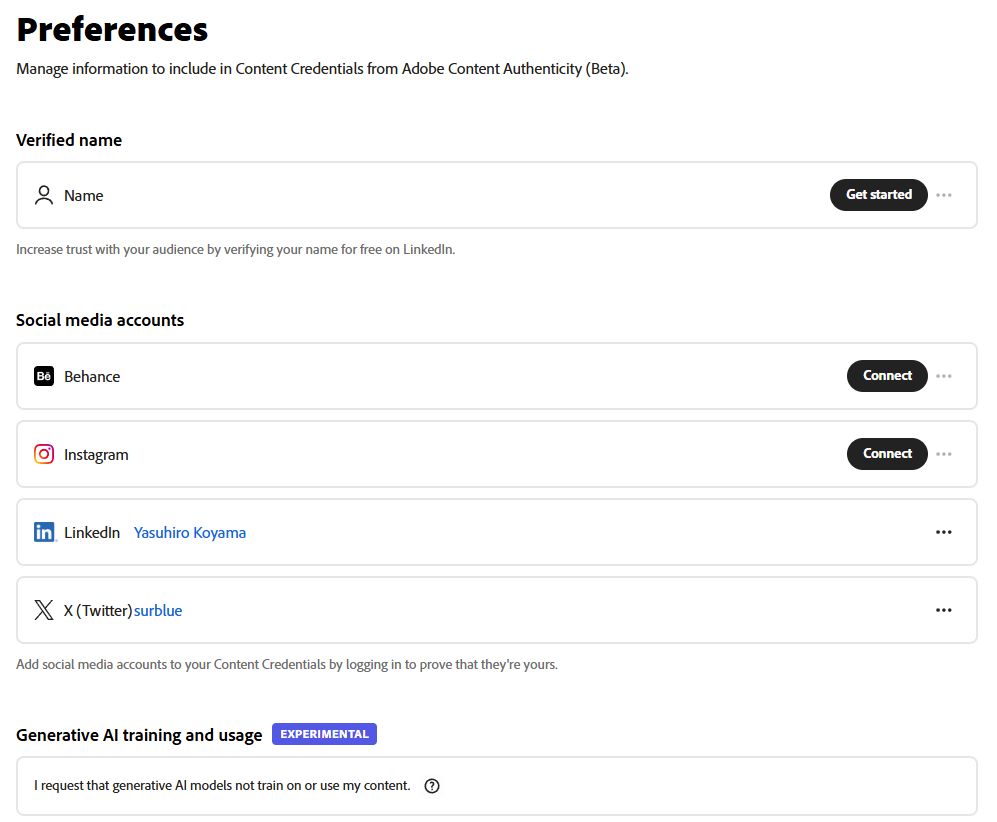Click the Preferences page title
Viewport: 997px width, 822px height.
tap(111, 29)
